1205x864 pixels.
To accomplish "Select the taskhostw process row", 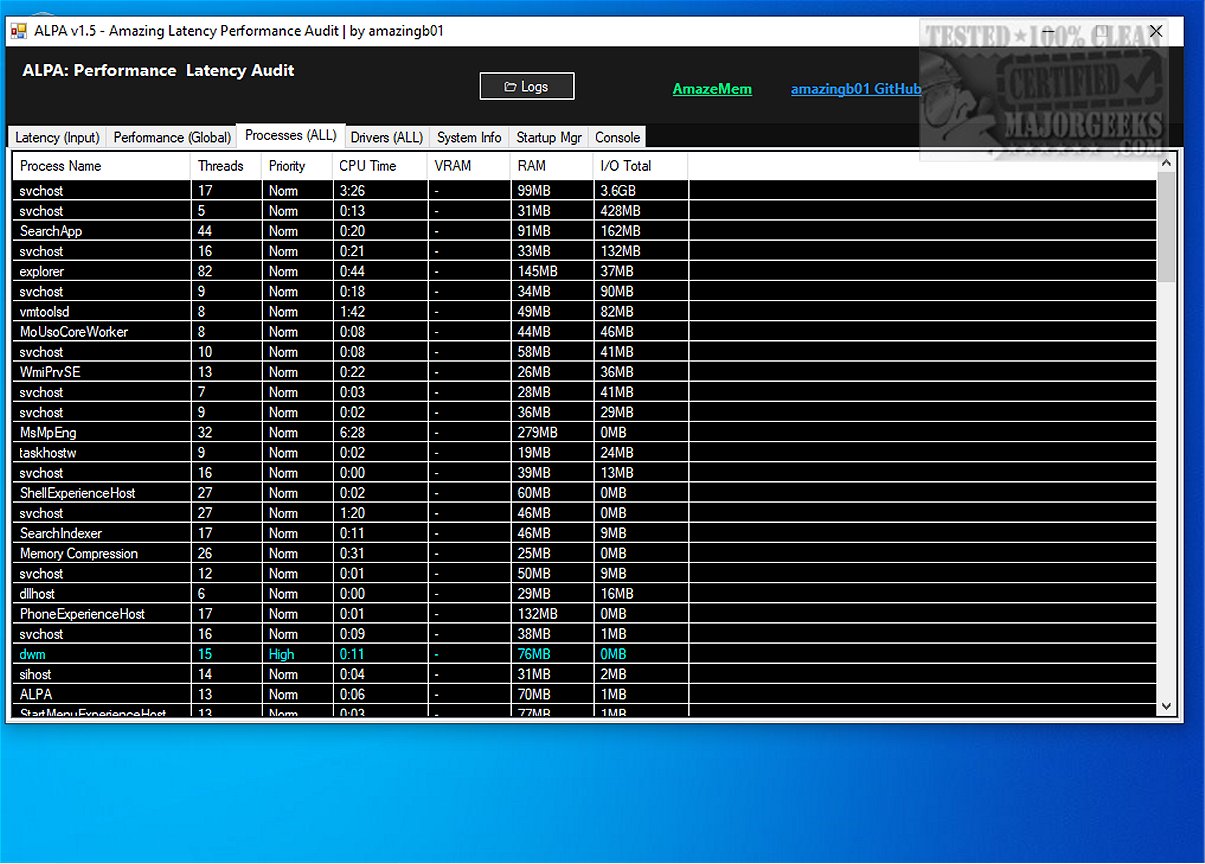I will pyautogui.click(x=585, y=453).
